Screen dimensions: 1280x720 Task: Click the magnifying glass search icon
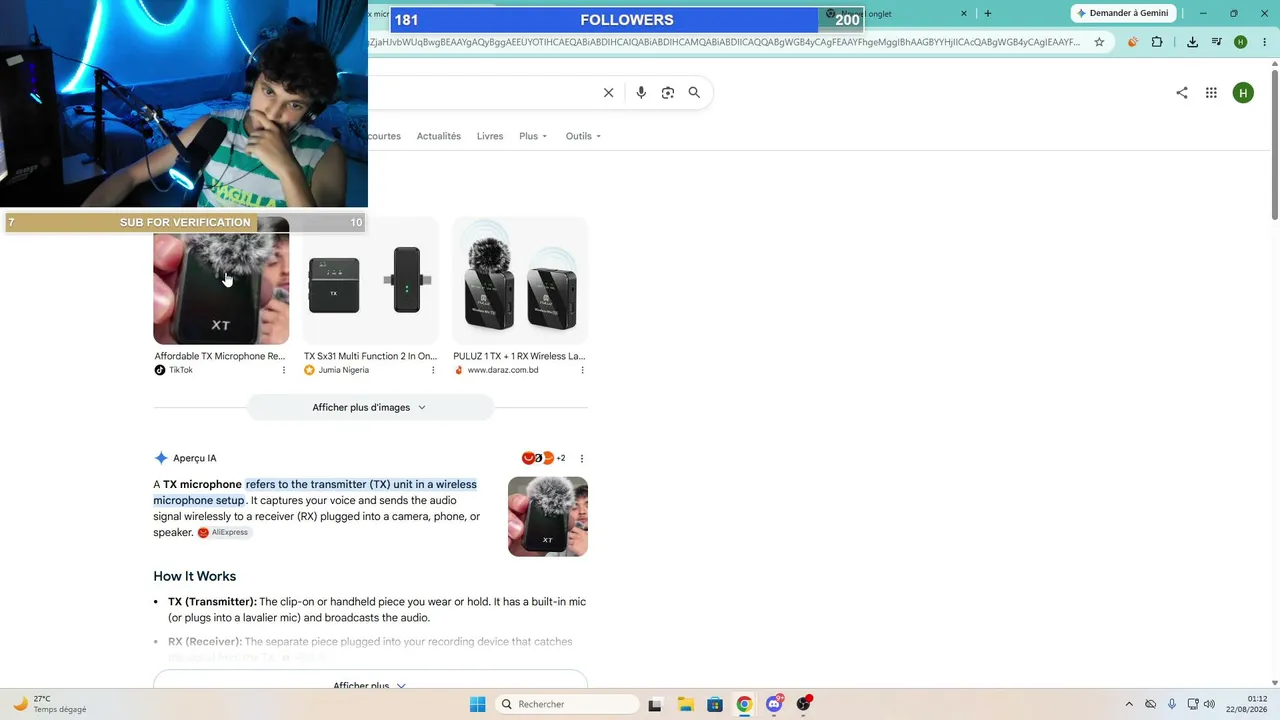[x=694, y=93]
